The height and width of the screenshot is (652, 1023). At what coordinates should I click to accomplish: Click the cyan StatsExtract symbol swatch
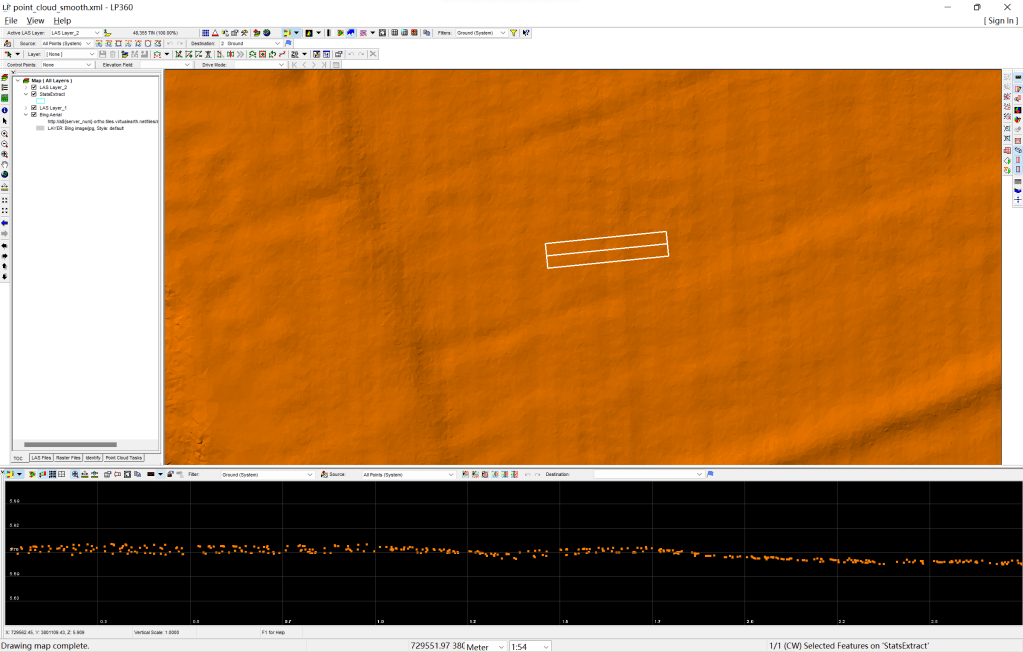[41, 101]
